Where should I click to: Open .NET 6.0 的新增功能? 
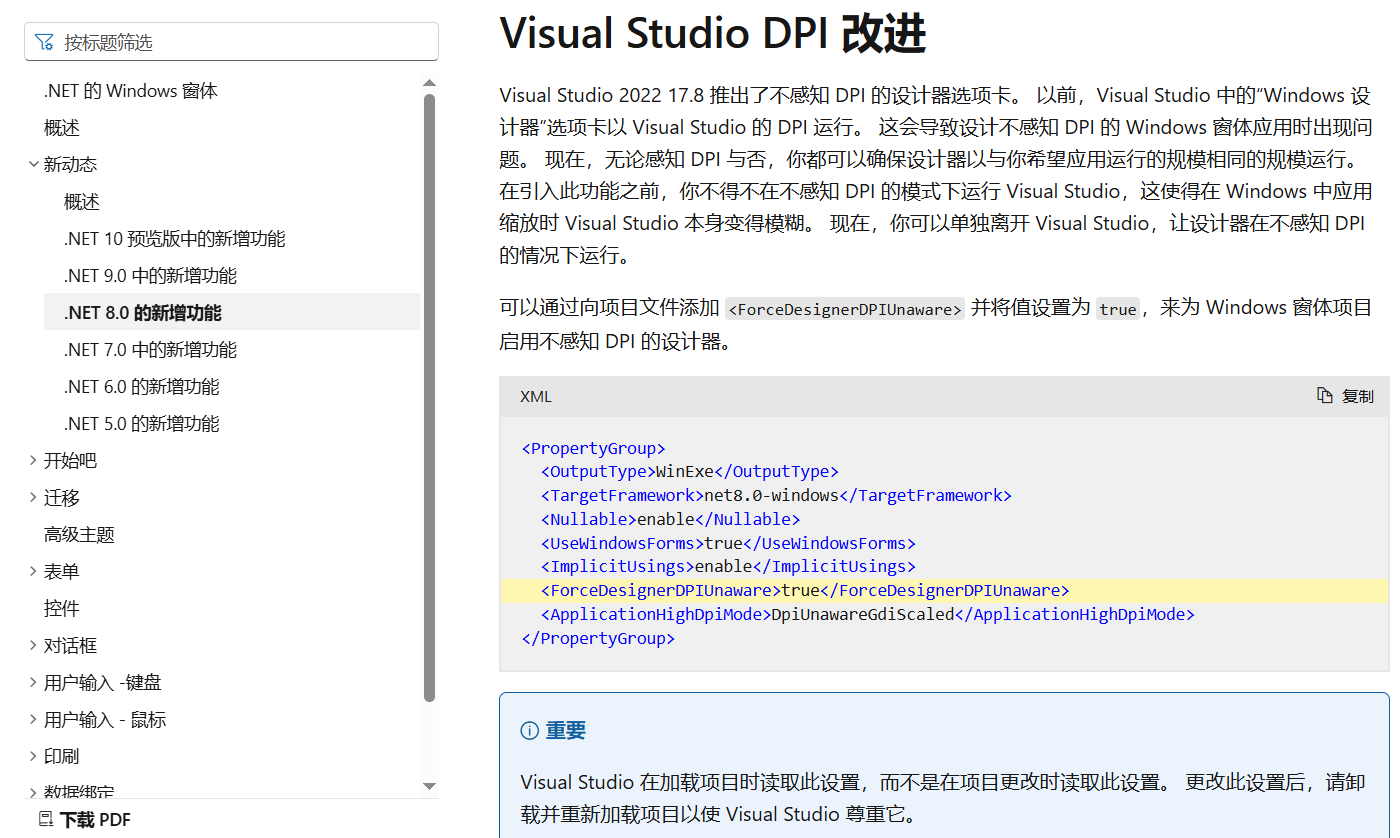(142, 387)
